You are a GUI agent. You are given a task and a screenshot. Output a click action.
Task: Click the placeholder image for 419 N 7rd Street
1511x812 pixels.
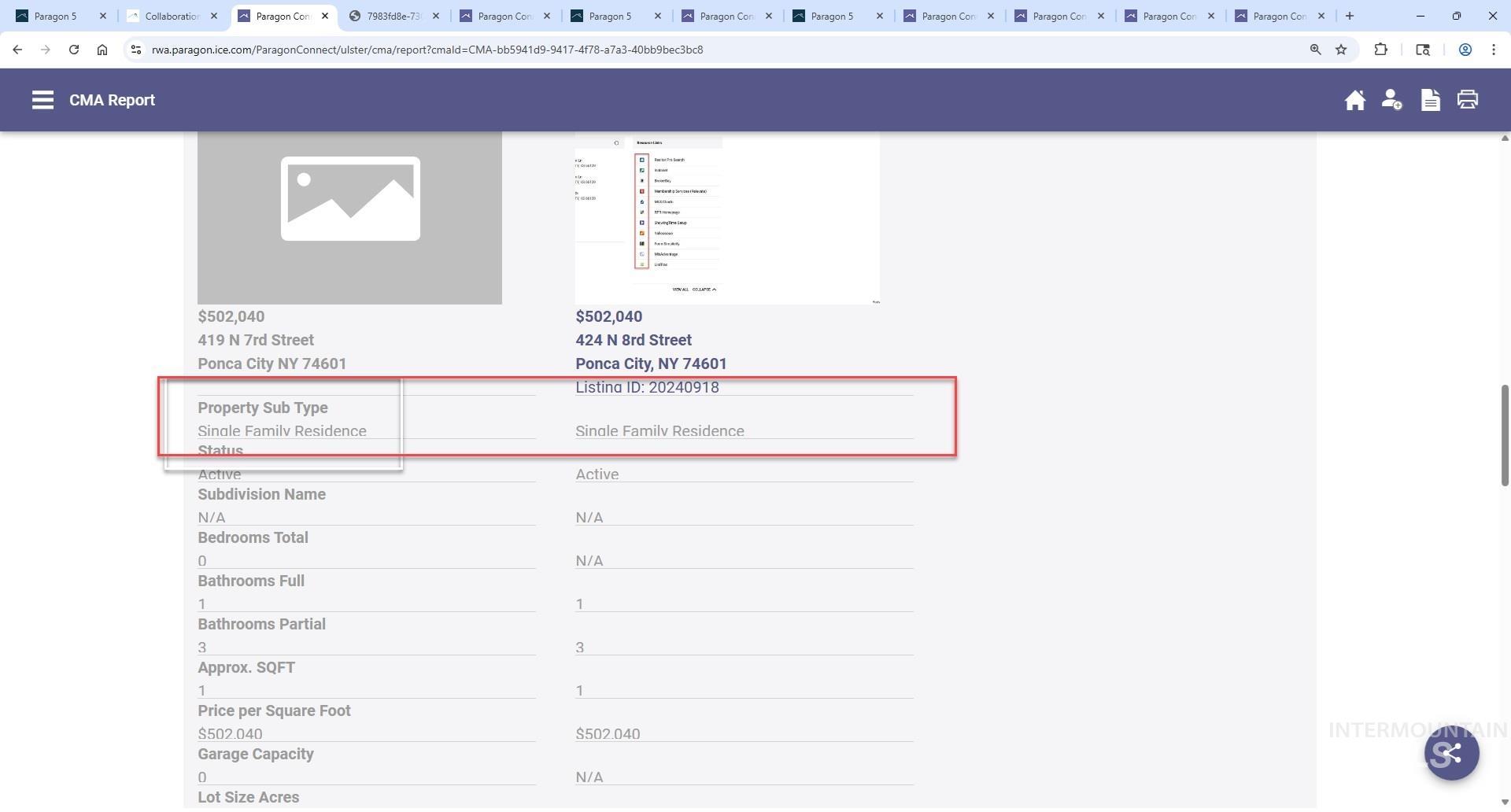coord(349,217)
